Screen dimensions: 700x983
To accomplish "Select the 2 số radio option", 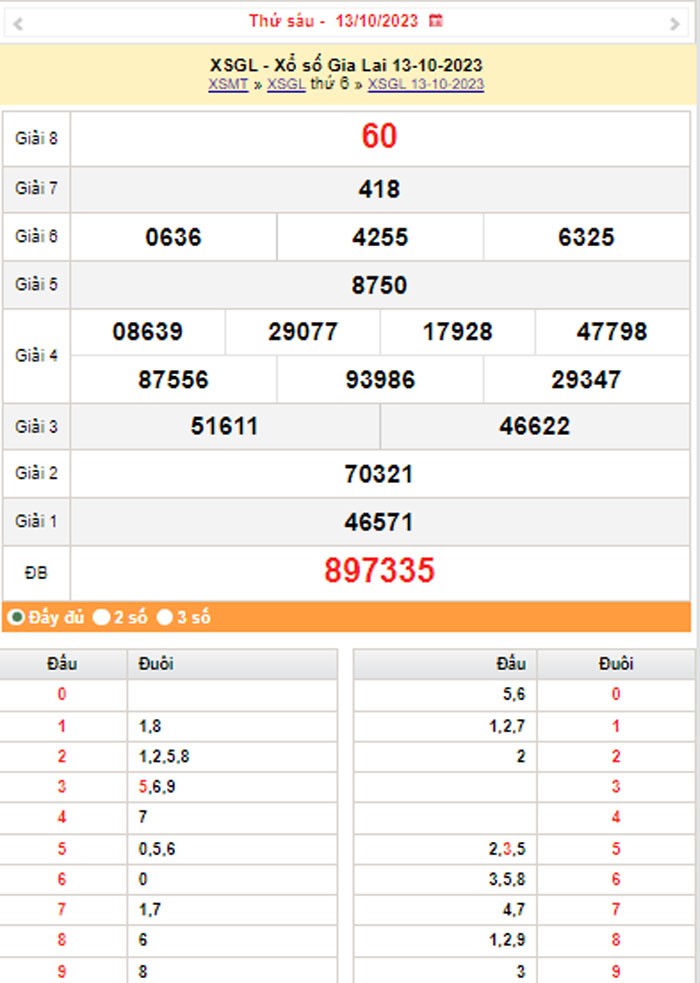I will 101,618.
